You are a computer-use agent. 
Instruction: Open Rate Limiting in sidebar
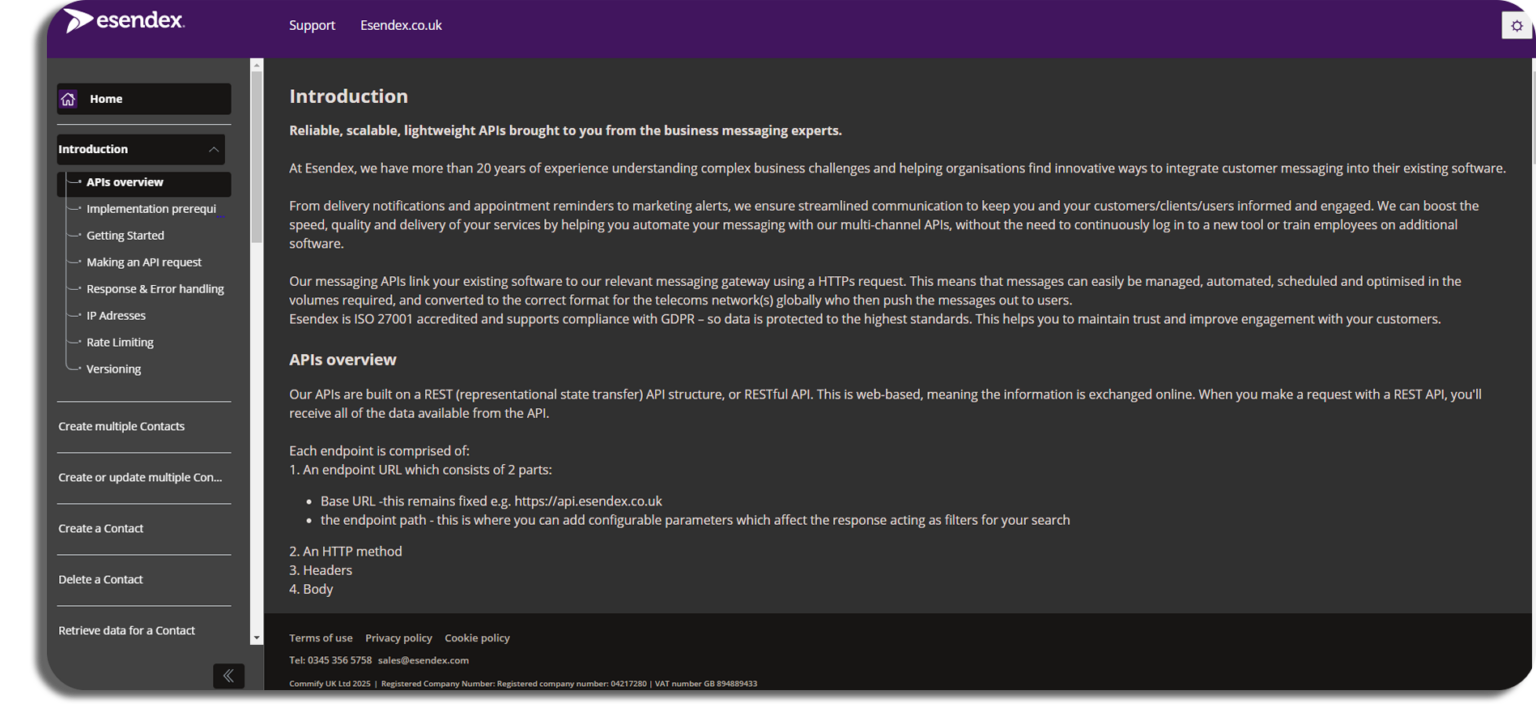coord(120,342)
